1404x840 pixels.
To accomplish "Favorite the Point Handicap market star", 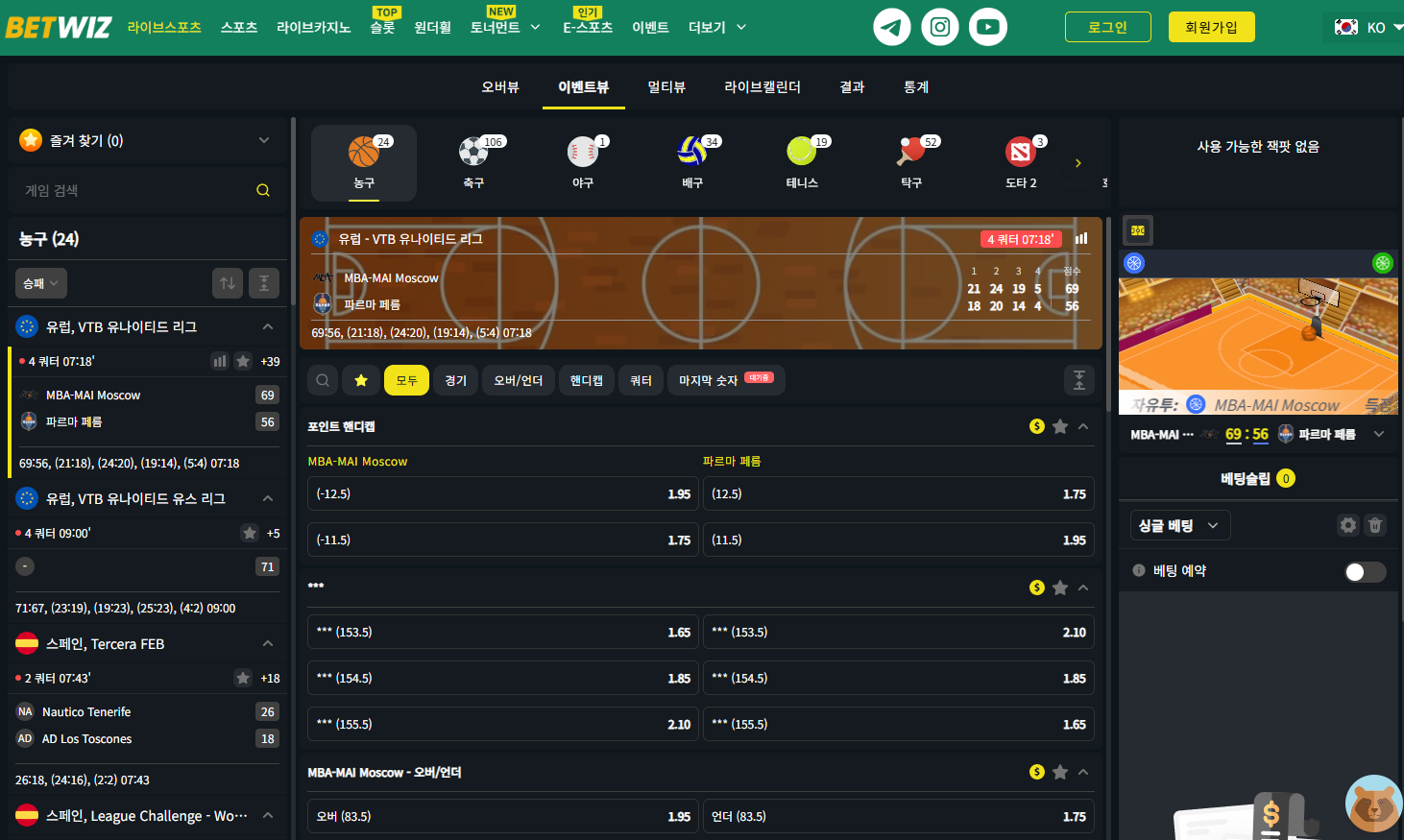I will coord(1060,426).
